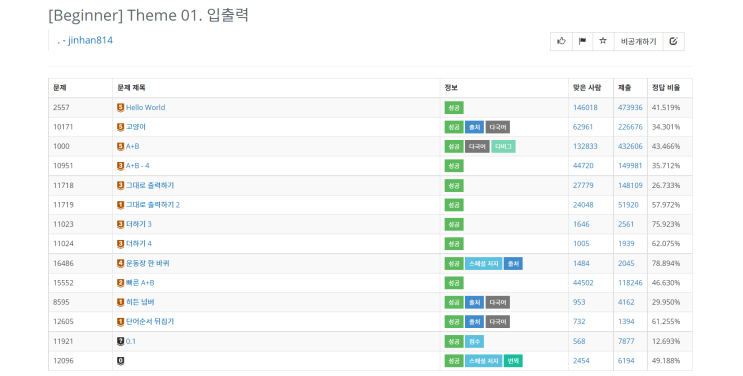The width and height of the screenshot is (743, 376).
Task: Click the 디버그 tag on A+B row
Action: tap(503, 147)
